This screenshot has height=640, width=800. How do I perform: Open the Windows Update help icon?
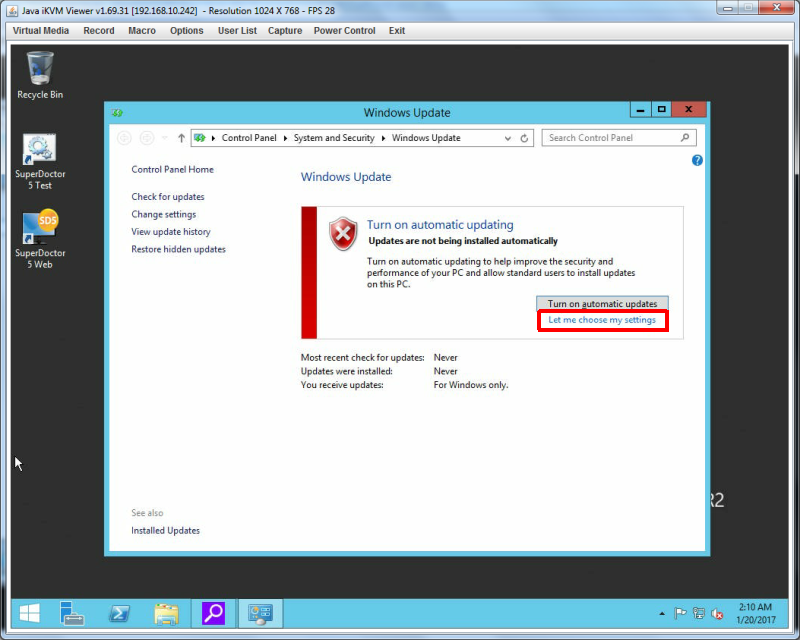(697, 160)
